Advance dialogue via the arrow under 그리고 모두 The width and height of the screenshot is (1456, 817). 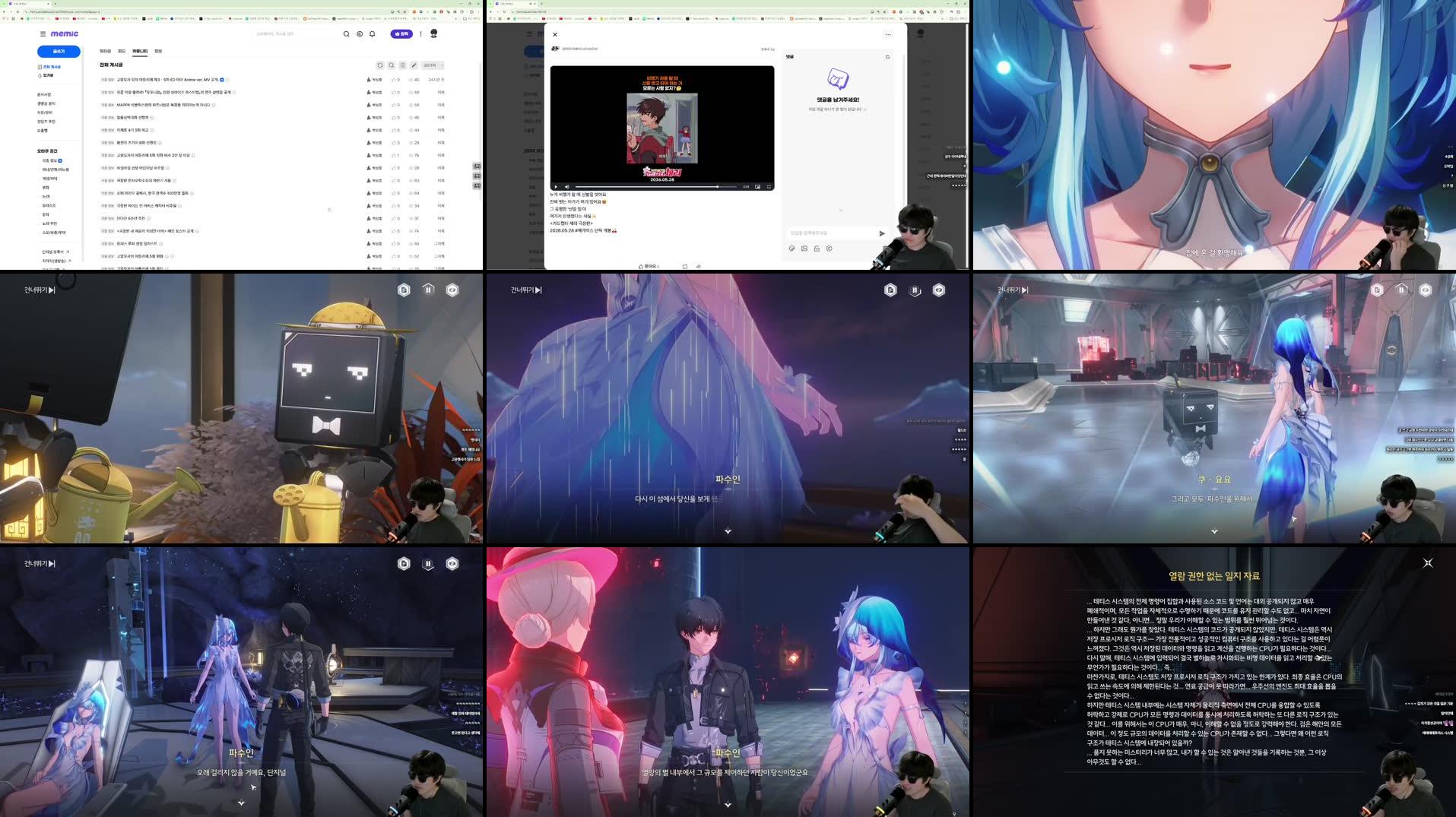pos(1214,531)
